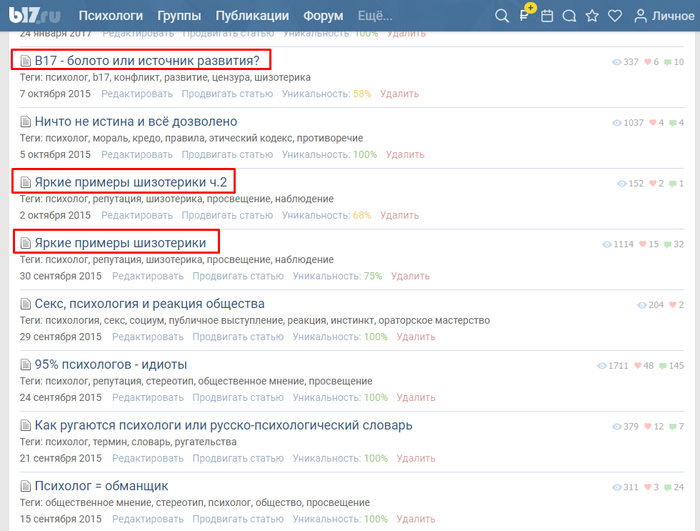Image resolution: width=700 pixels, height=531 pixels.
Task: Open the search magnifier icon
Action: point(502,16)
